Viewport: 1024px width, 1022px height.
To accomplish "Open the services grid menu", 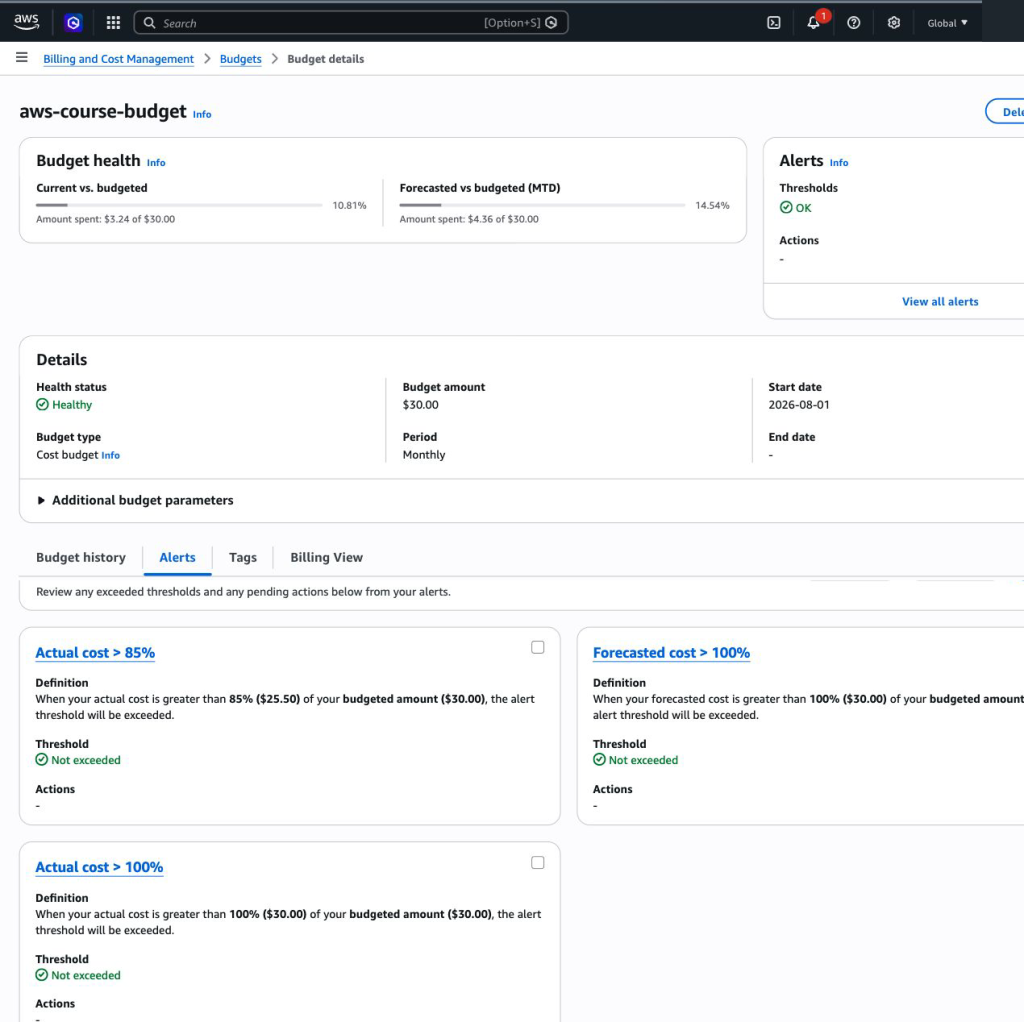I will pyautogui.click(x=113, y=23).
